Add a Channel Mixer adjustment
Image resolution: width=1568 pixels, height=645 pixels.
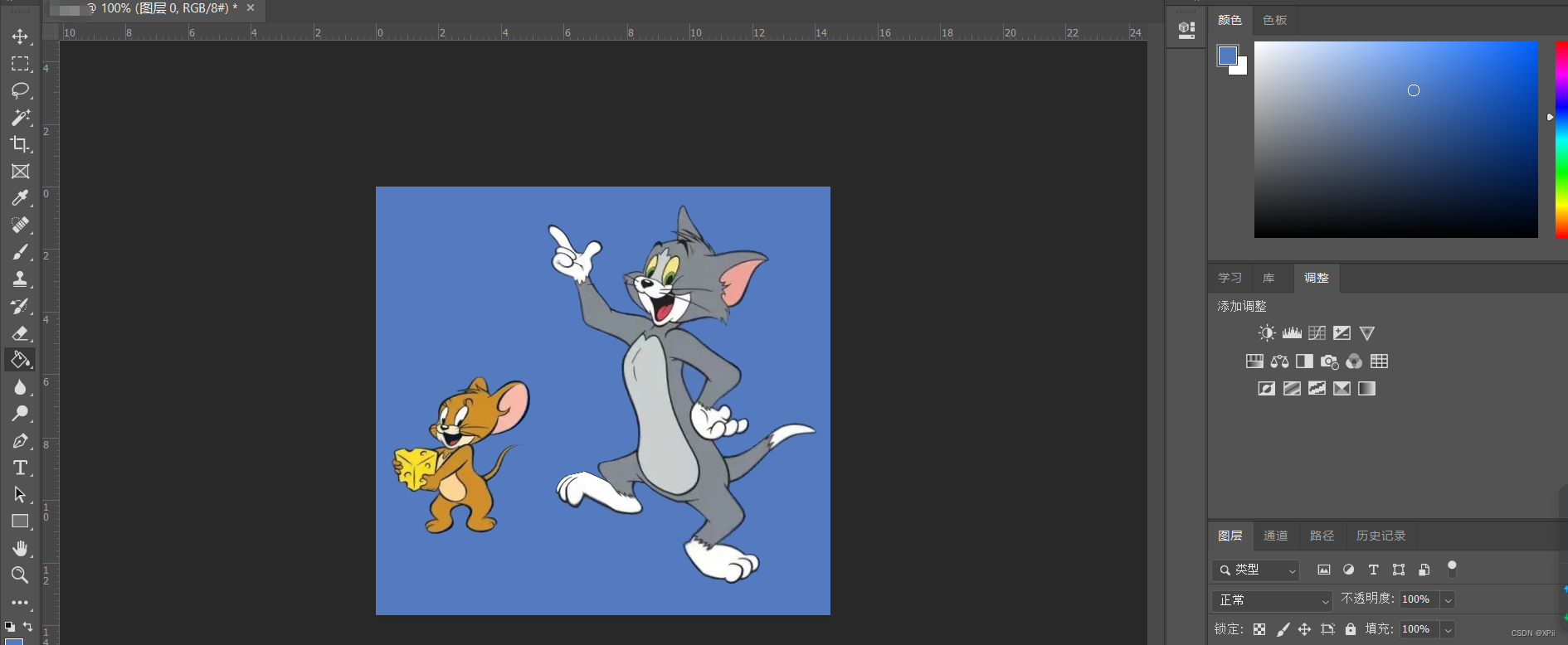(1354, 361)
